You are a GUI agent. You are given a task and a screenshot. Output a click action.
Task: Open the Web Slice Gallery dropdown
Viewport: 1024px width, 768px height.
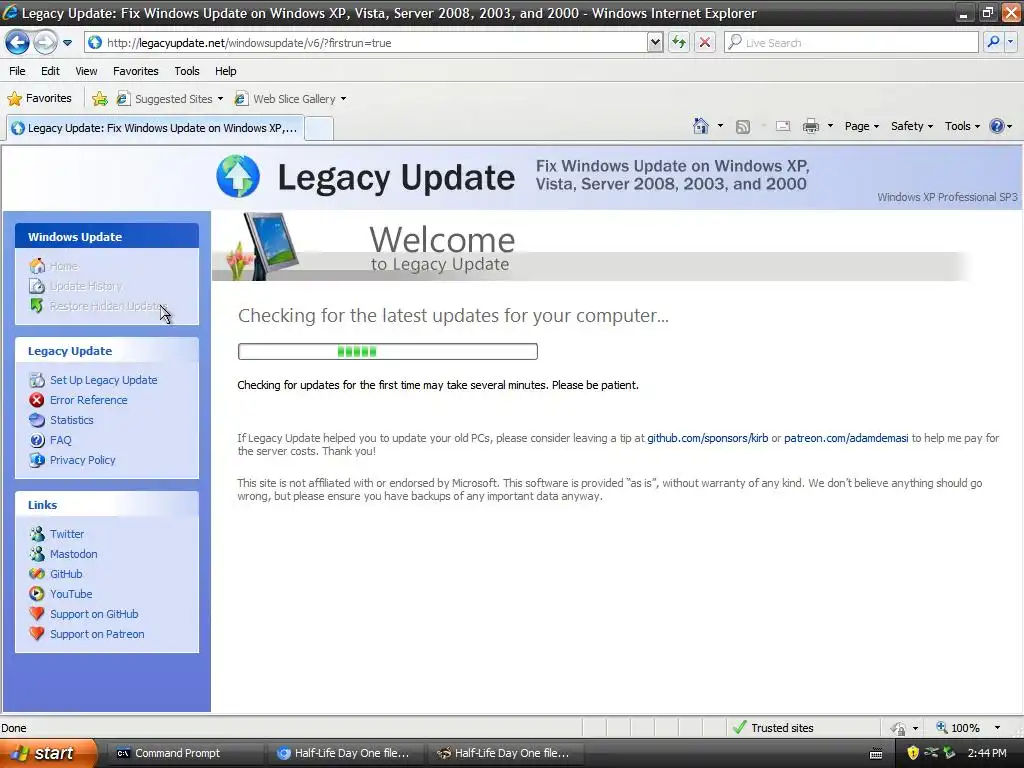pos(291,99)
